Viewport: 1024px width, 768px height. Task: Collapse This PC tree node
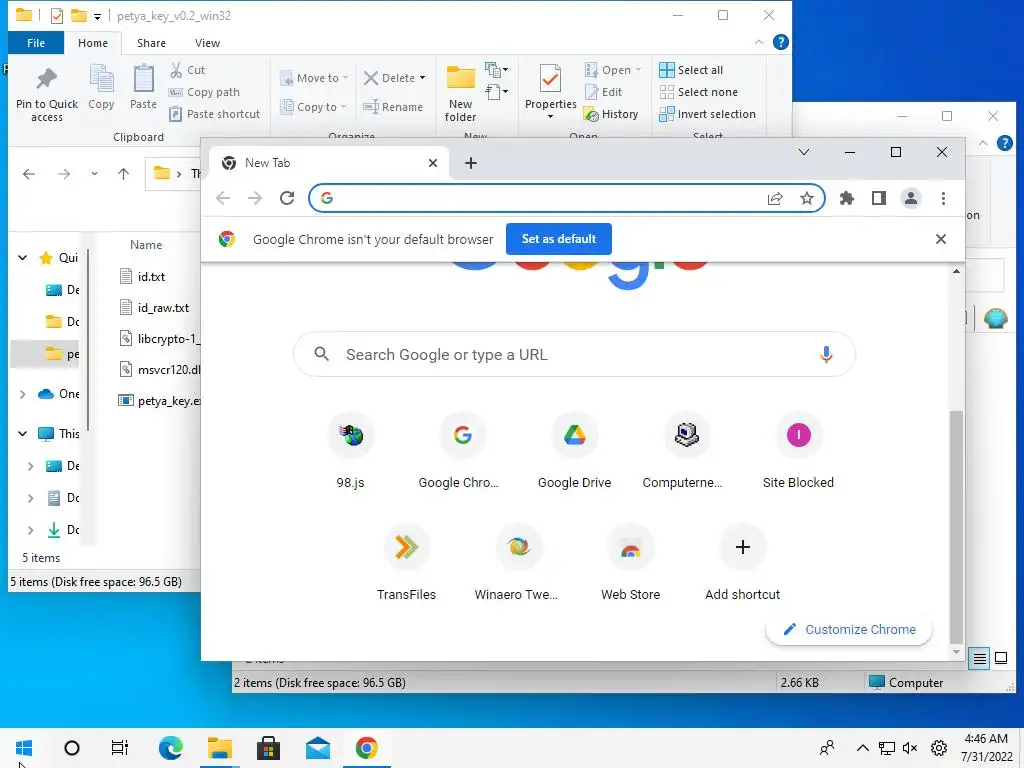coord(22,434)
